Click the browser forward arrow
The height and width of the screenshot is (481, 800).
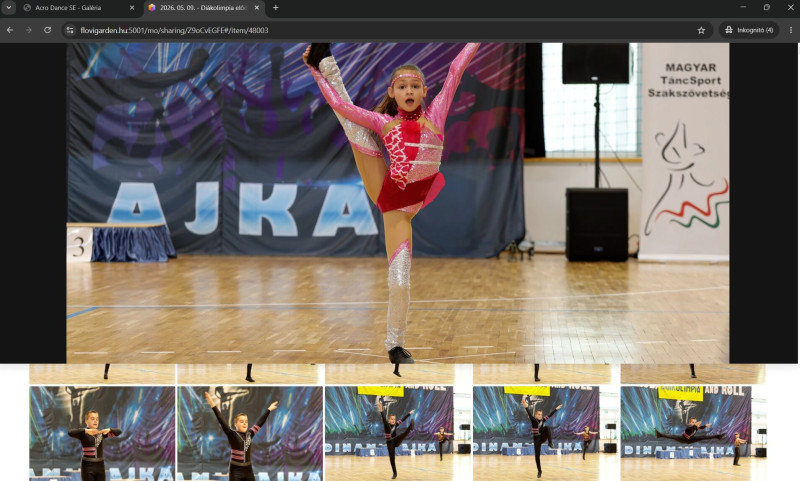pyautogui.click(x=29, y=30)
